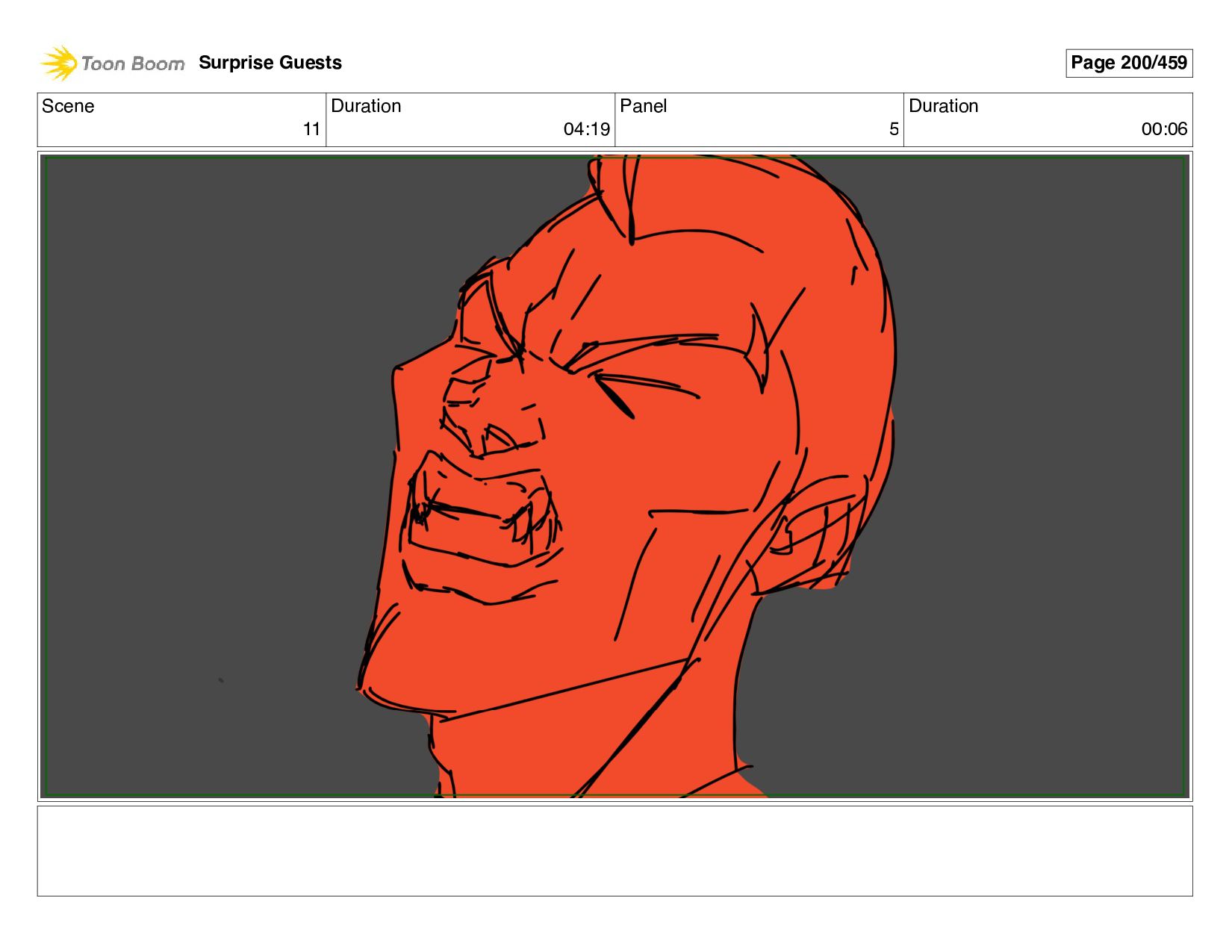Select the 'Surprise Guests' title text
The height and width of the screenshot is (952, 1232).
pos(270,63)
